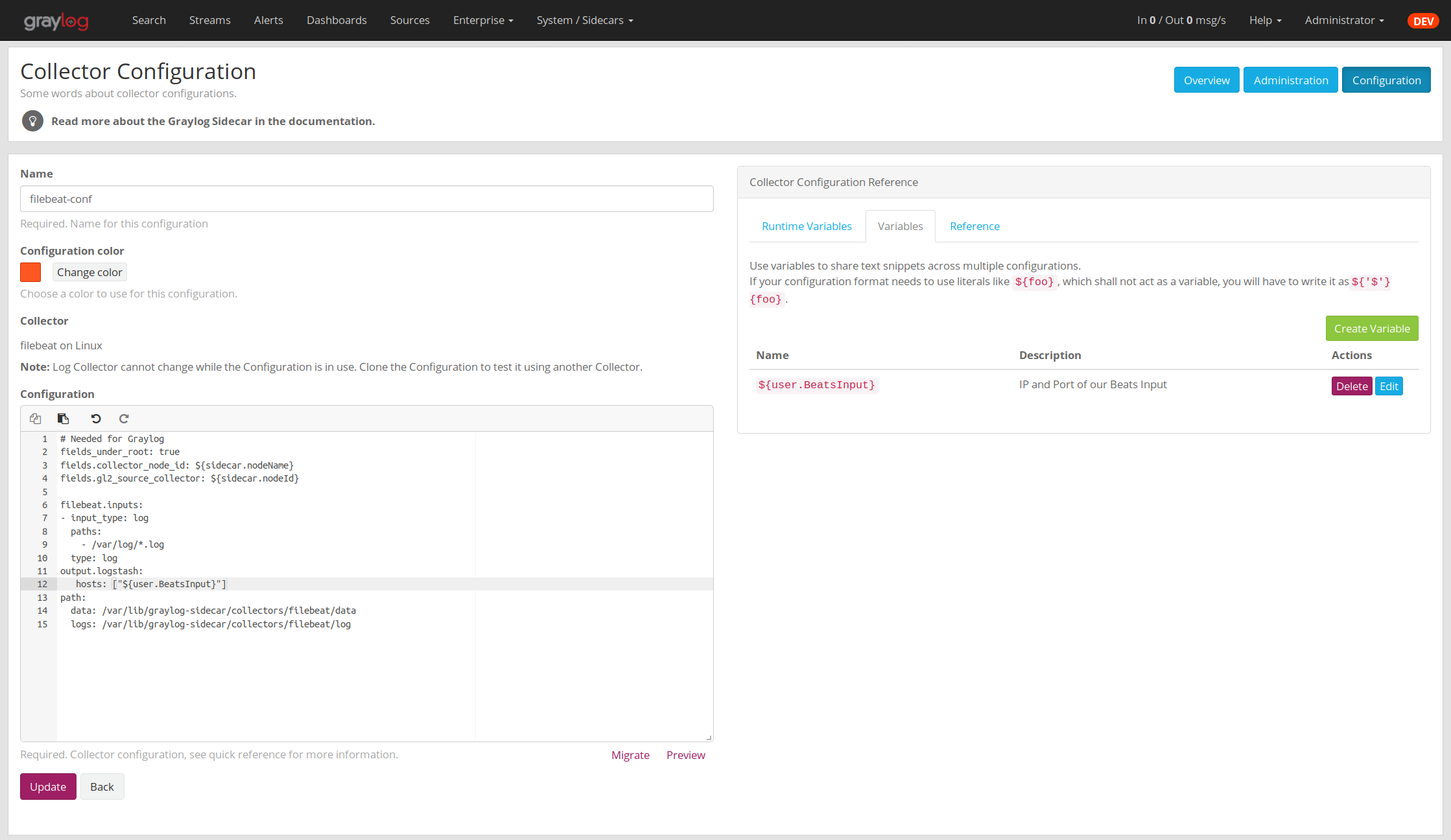Click the DEV badge in navbar

(1422, 21)
